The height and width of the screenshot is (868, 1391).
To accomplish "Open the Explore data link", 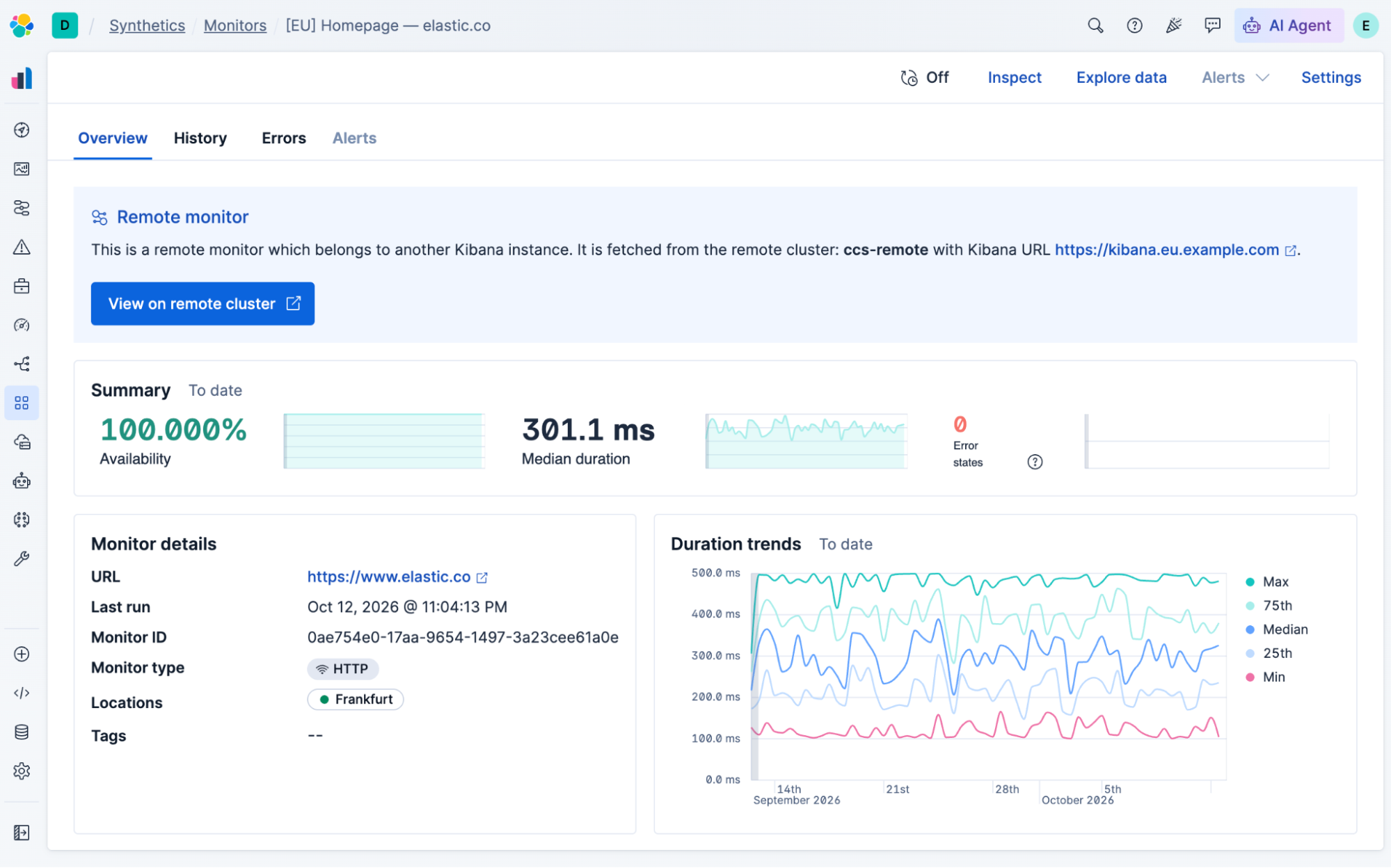I will (1121, 78).
